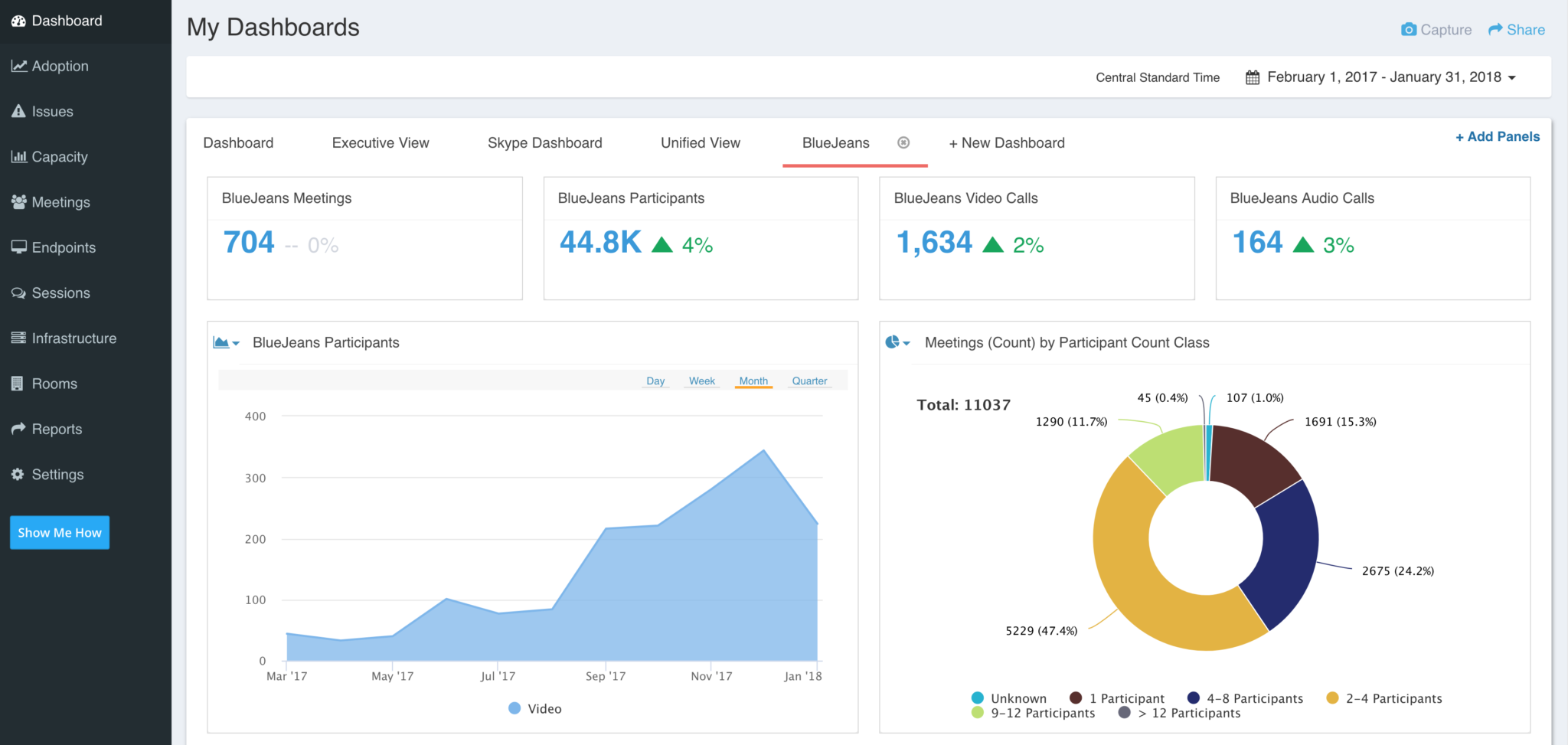Click the 1,634 Video Calls value

[934, 243]
